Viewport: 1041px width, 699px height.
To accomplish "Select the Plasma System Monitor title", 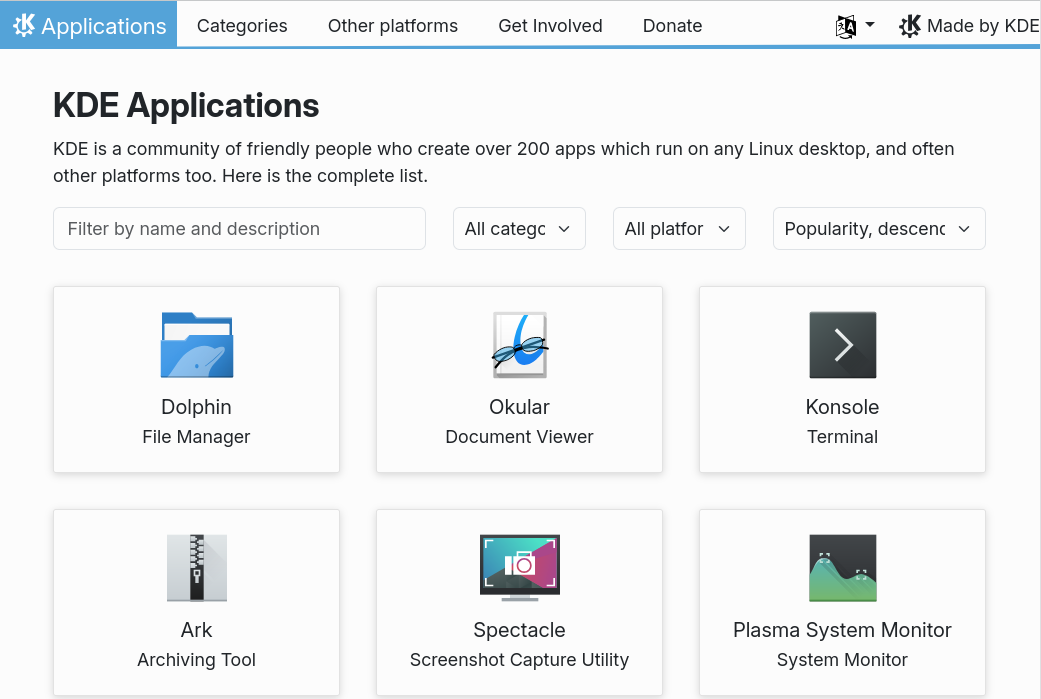I will tap(842, 630).
